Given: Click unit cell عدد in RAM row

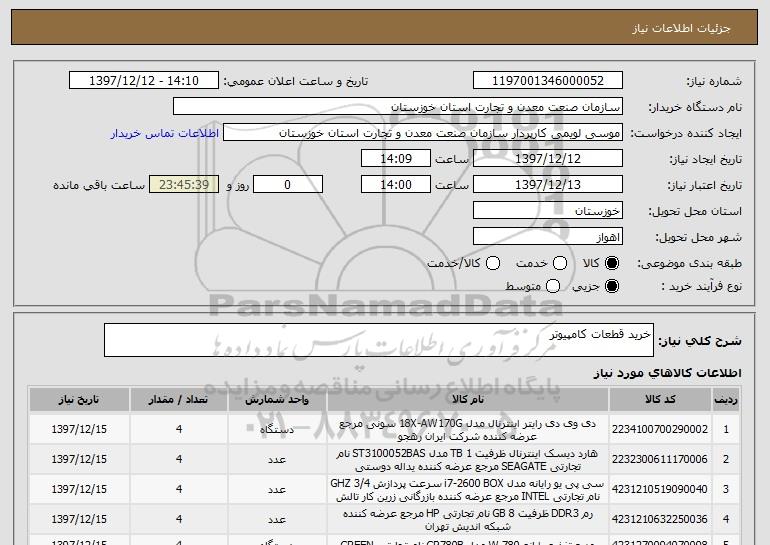Looking at the screenshot, I should coord(277,519).
